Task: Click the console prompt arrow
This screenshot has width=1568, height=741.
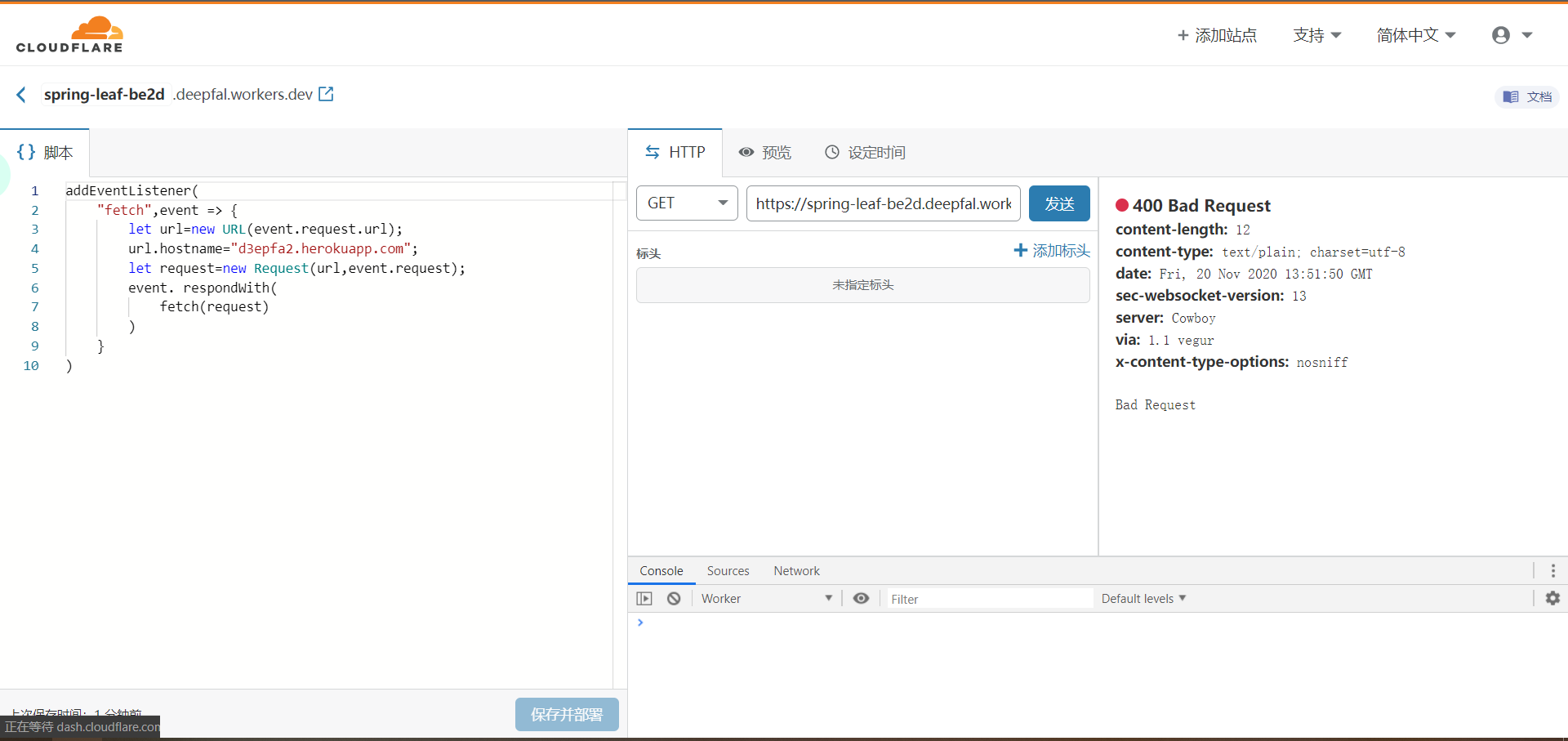Action: 640,623
